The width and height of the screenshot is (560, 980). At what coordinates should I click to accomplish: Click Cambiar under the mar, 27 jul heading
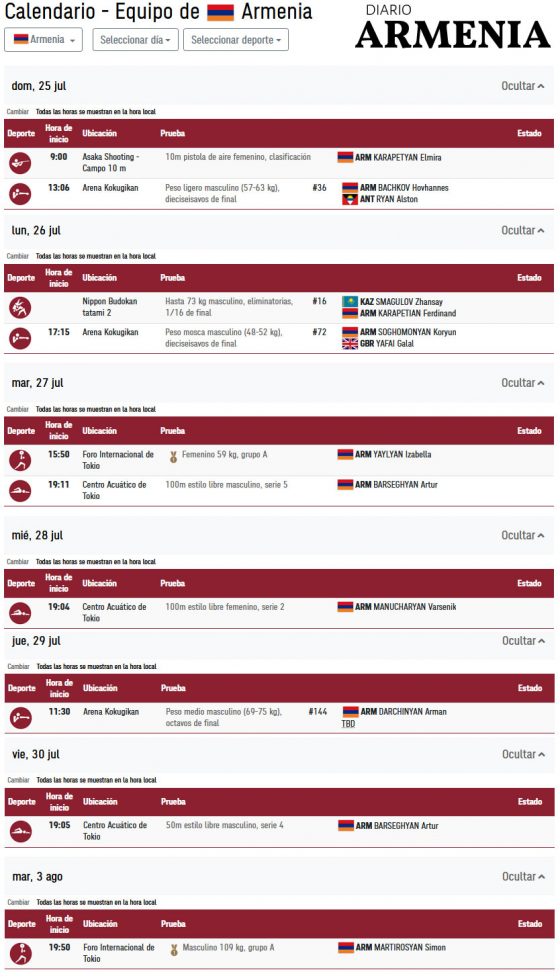(18, 409)
